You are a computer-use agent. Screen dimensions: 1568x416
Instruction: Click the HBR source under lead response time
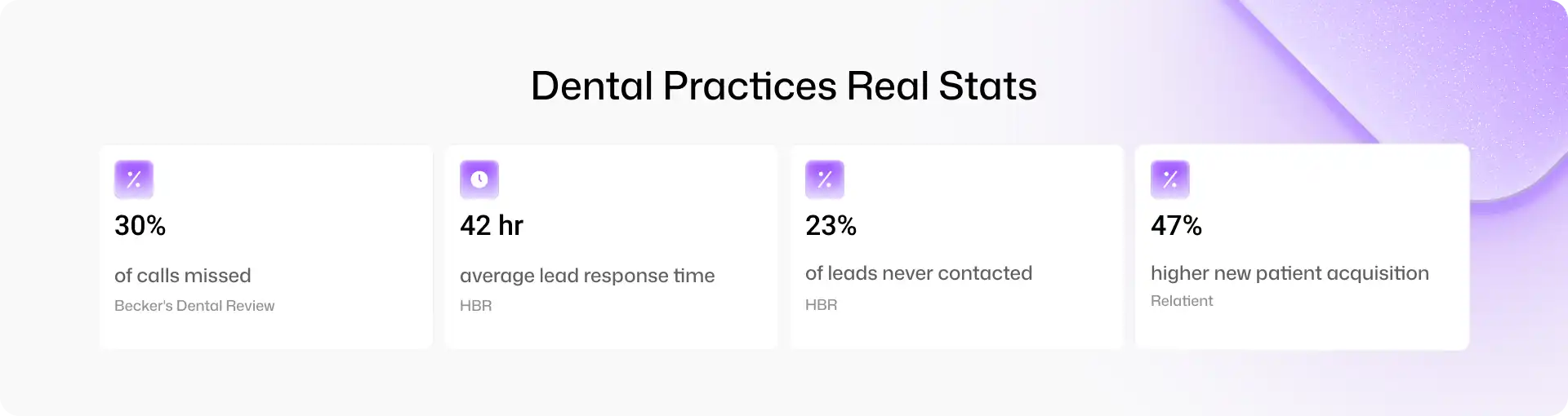(476, 306)
